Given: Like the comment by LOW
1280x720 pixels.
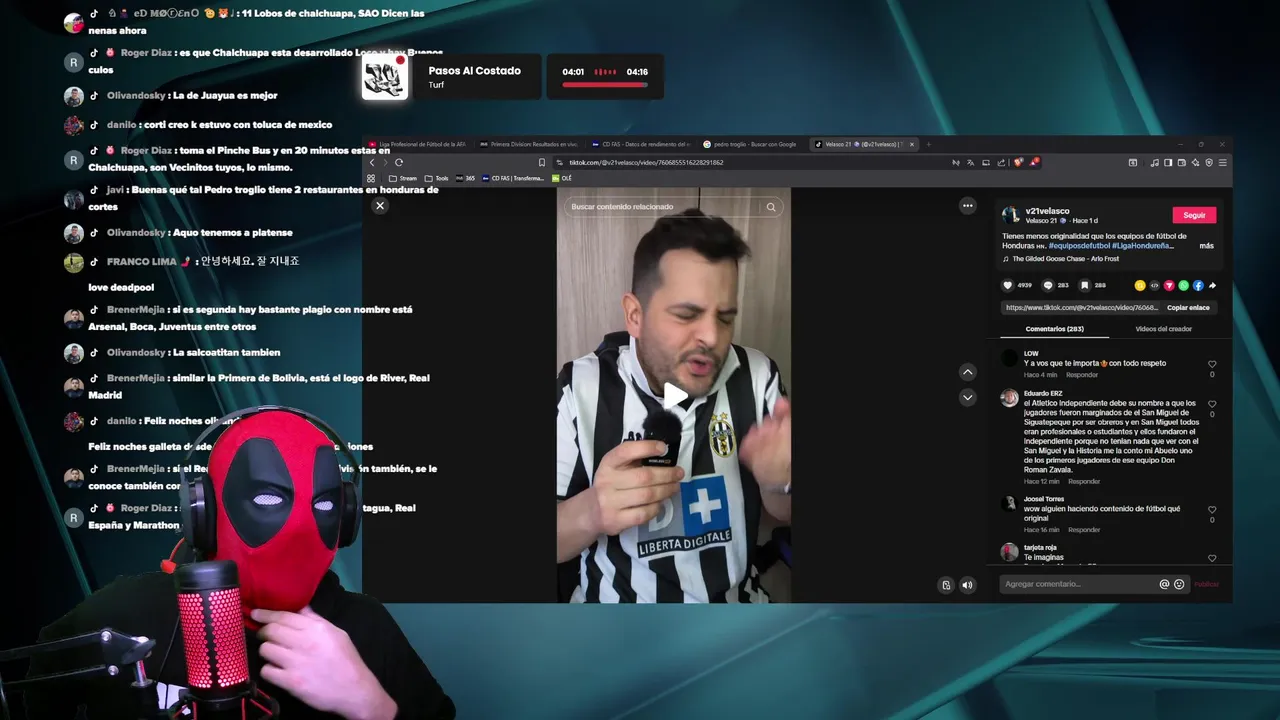Looking at the screenshot, I should pos(1212,365).
